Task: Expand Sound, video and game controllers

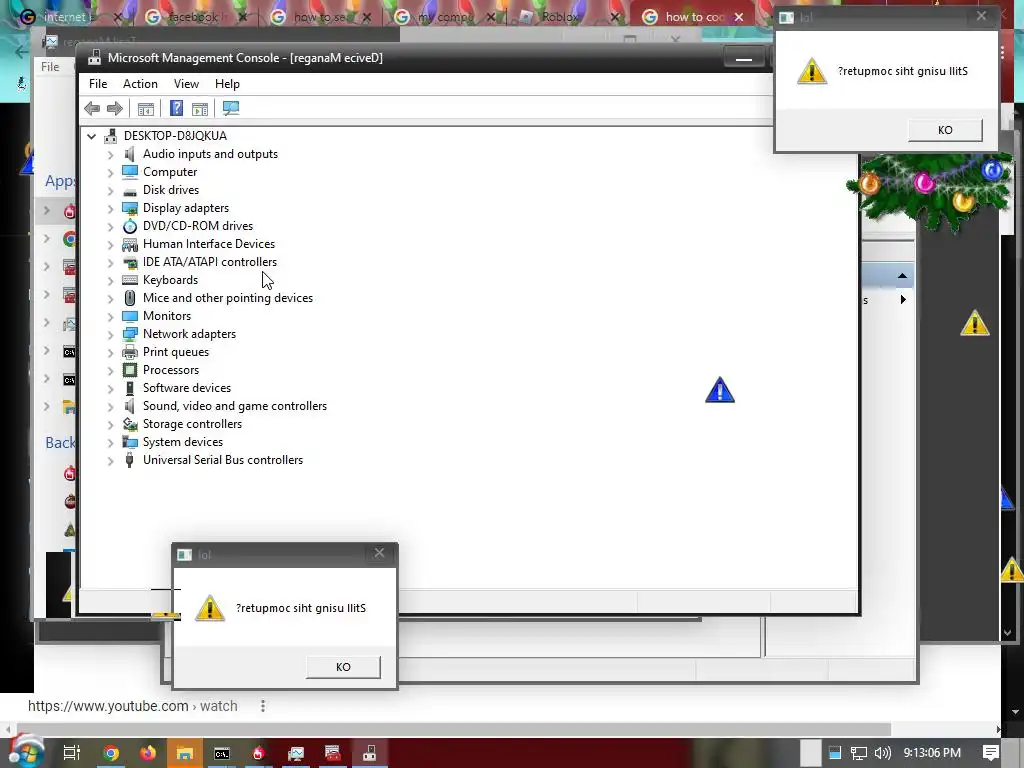Action: (110, 406)
